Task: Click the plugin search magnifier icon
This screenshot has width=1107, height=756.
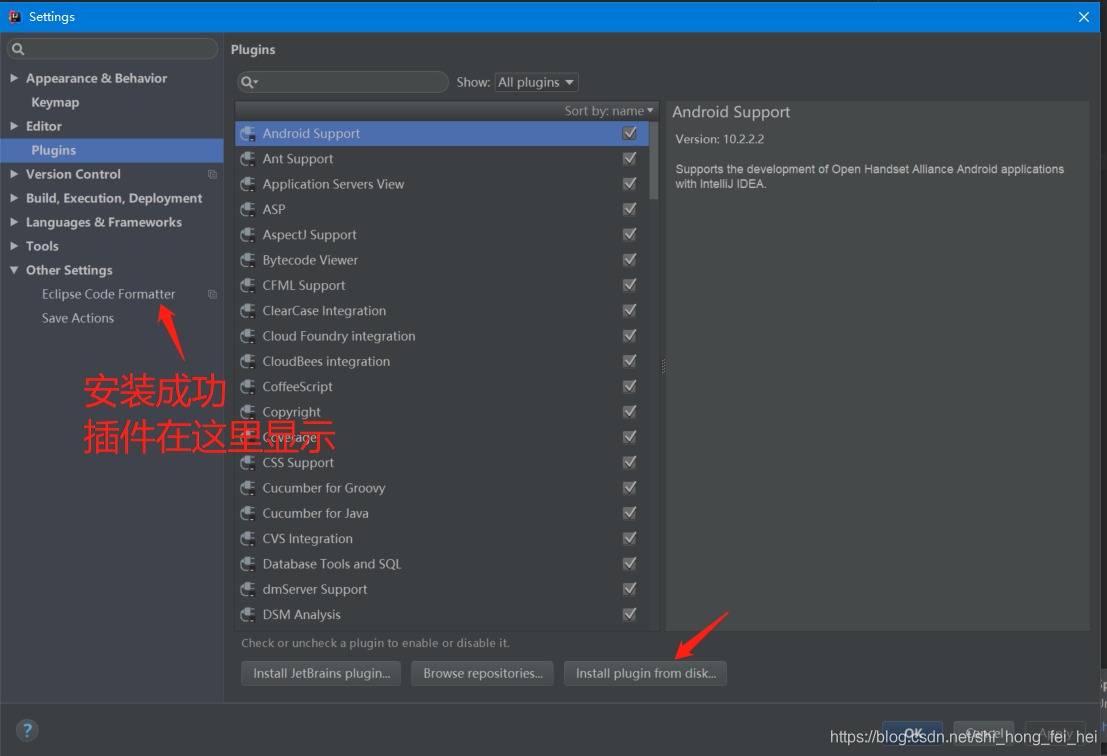Action: point(249,83)
